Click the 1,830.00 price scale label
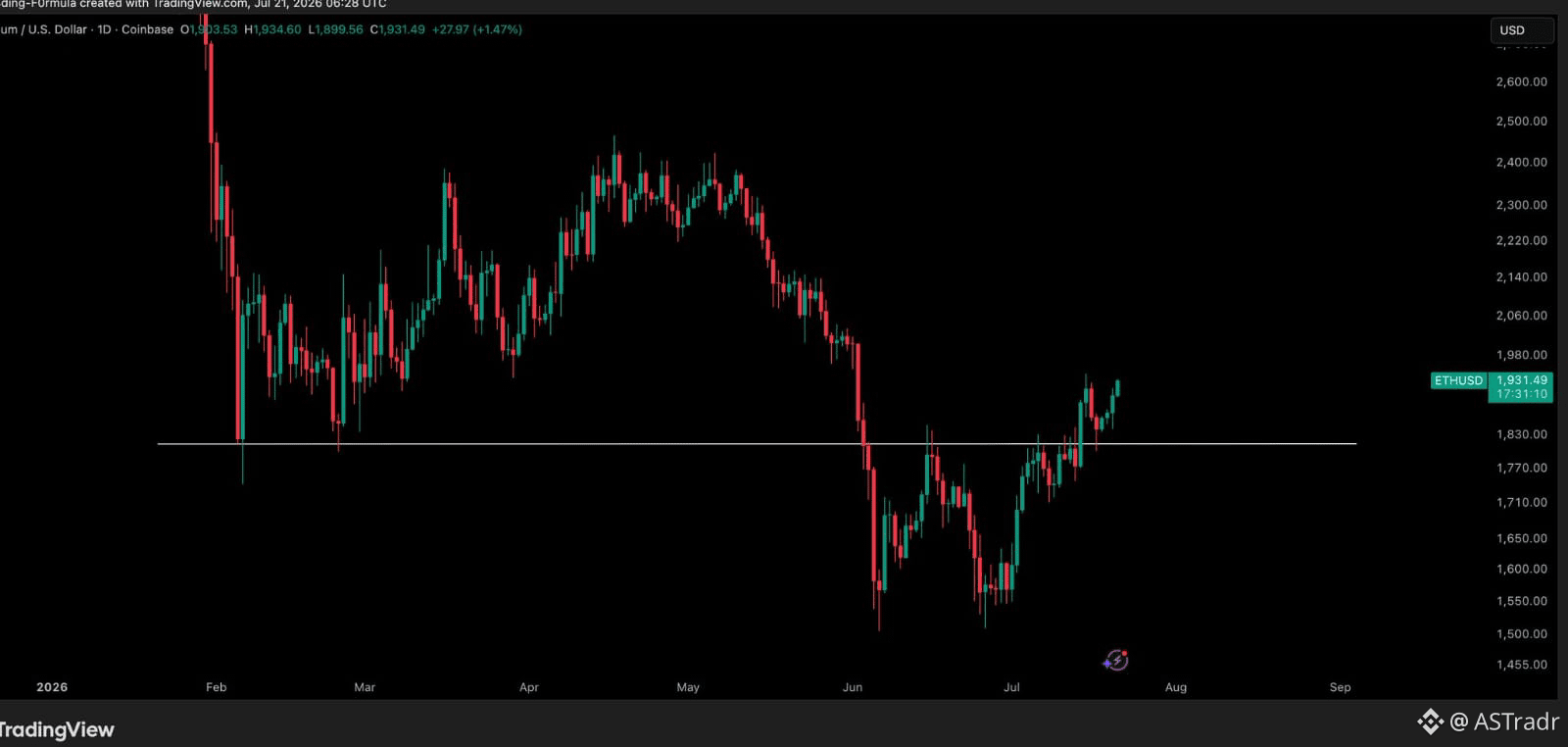Viewport: 1568px width, 747px height. (1522, 434)
